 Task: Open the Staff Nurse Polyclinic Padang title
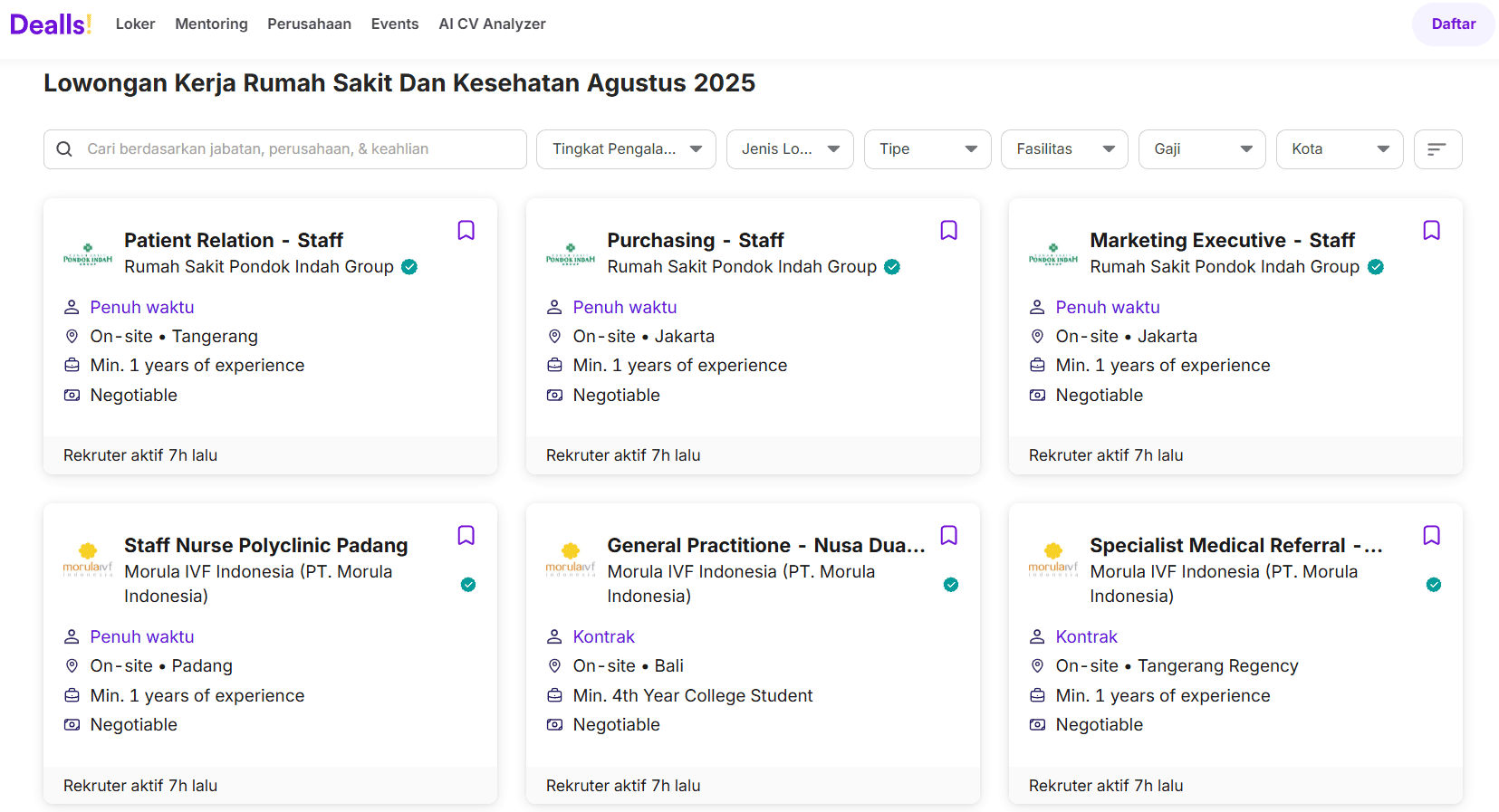(266, 546)
